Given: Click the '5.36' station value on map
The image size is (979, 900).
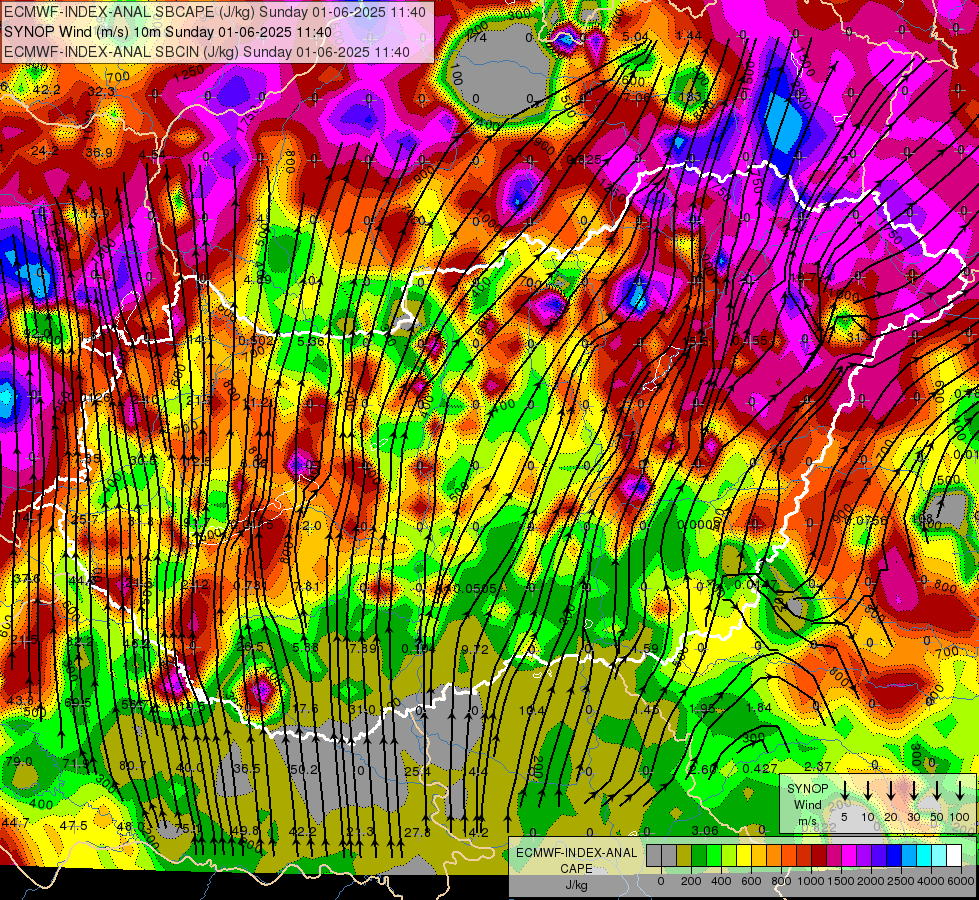Looking at the screenshot, I should [311, 342].
